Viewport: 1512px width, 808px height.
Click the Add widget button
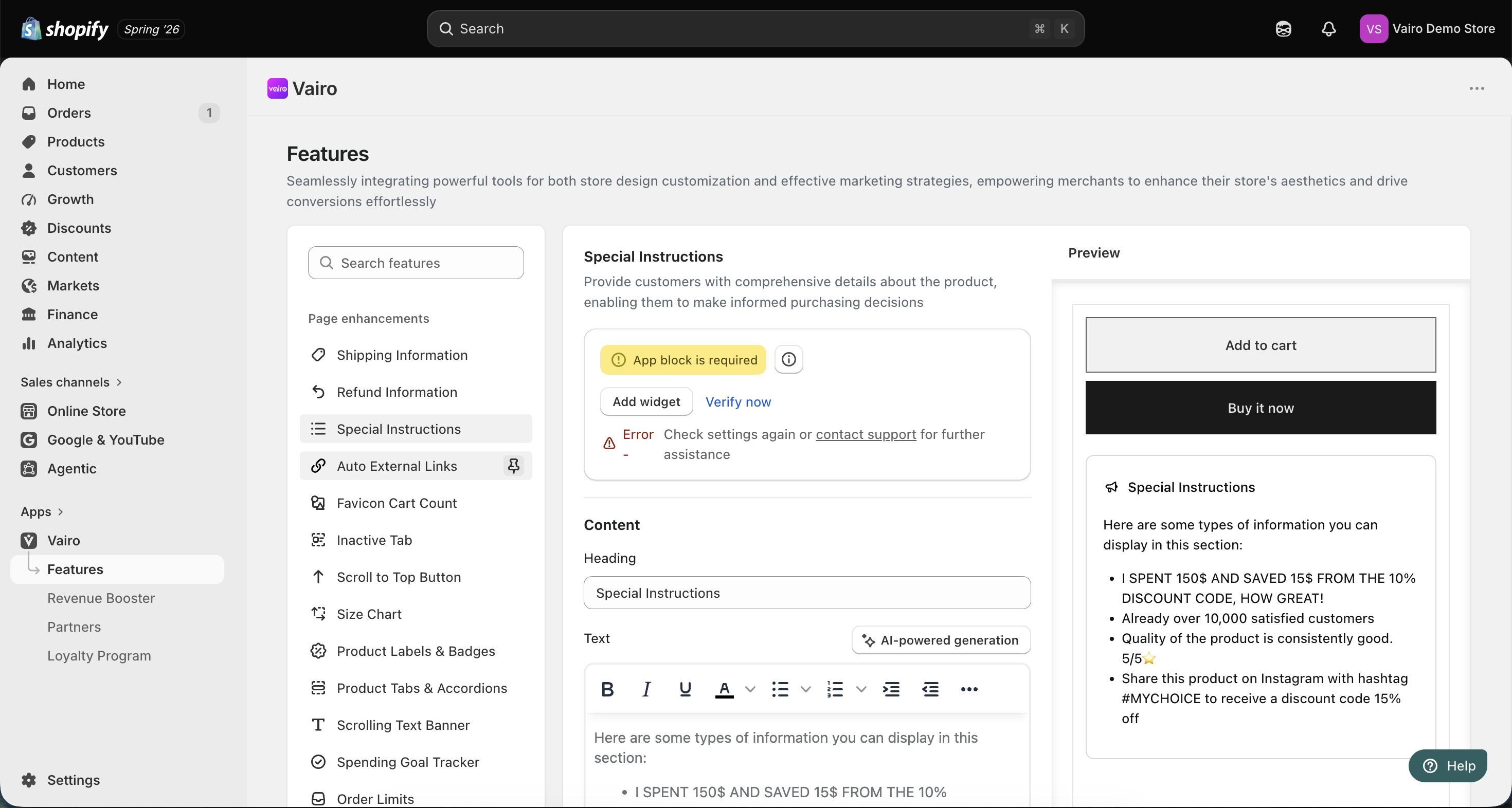click(x=646, y=401)
